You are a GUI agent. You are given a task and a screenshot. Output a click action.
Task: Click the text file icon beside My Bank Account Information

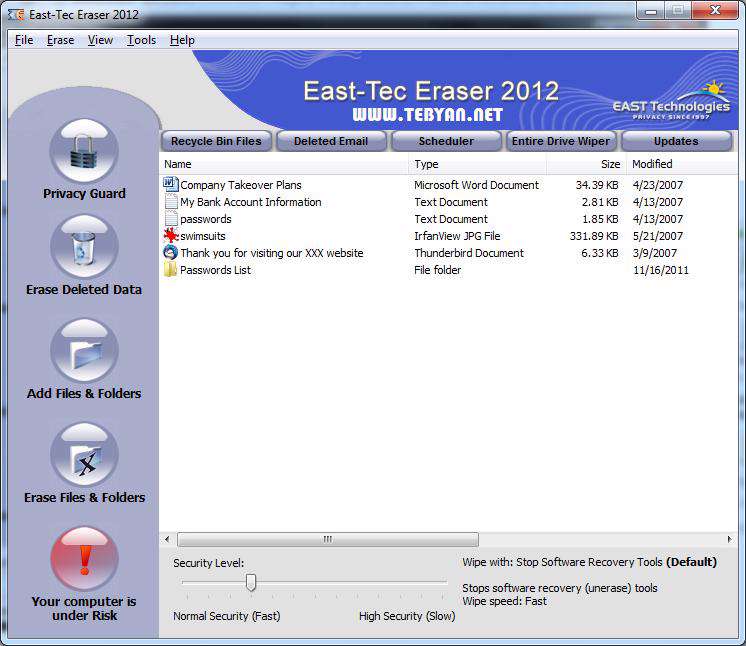170,202
